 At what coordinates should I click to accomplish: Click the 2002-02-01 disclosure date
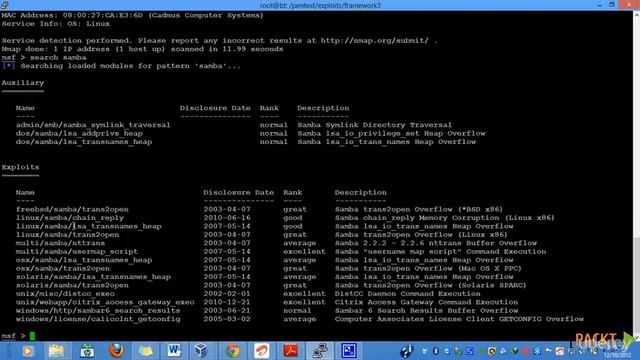click(227, 293)
